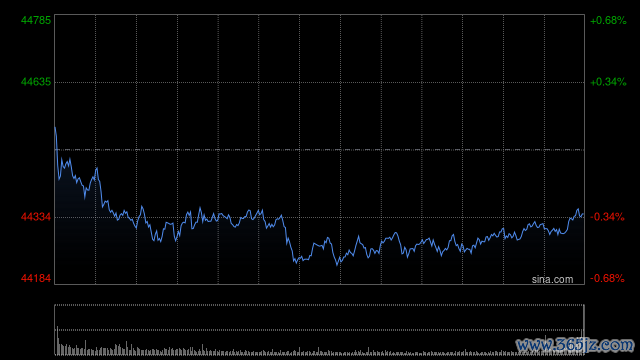Open the www.365jz.com watermark link
Screen dimensions: 640x360
(575, 345)
